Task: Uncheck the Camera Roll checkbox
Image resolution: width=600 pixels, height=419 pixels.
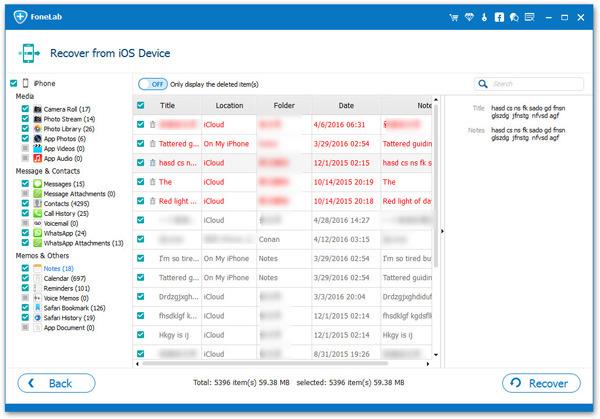Action: tap(25, 109)
